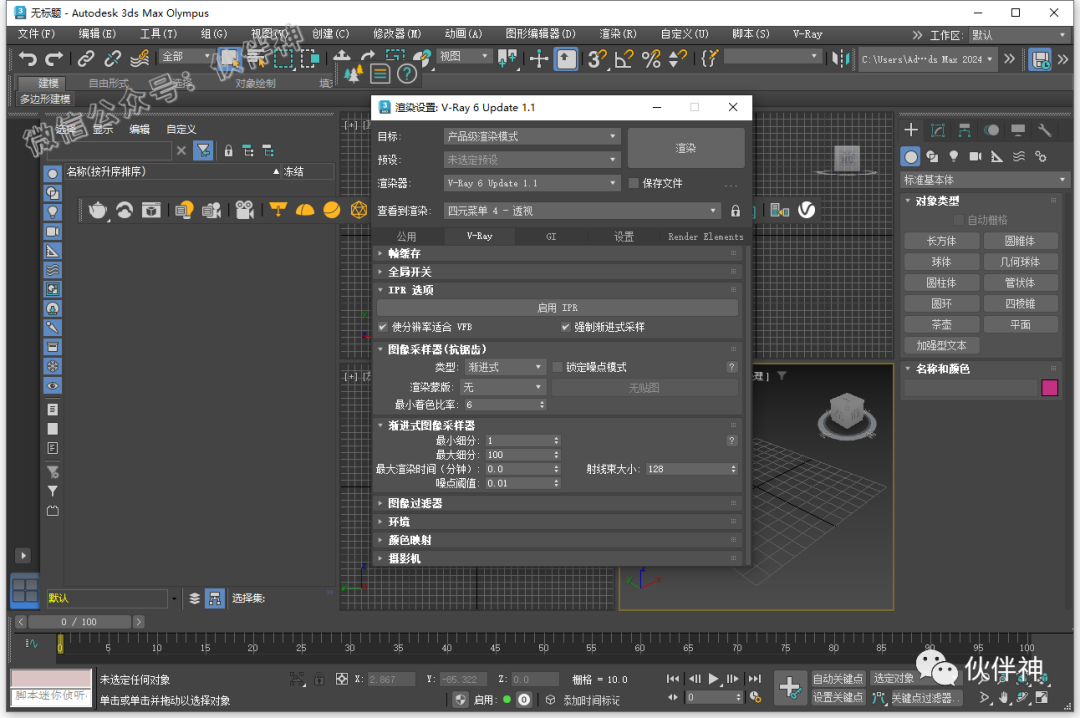
Task: Click the Redo arrow icon
Action: coord(54,59)
